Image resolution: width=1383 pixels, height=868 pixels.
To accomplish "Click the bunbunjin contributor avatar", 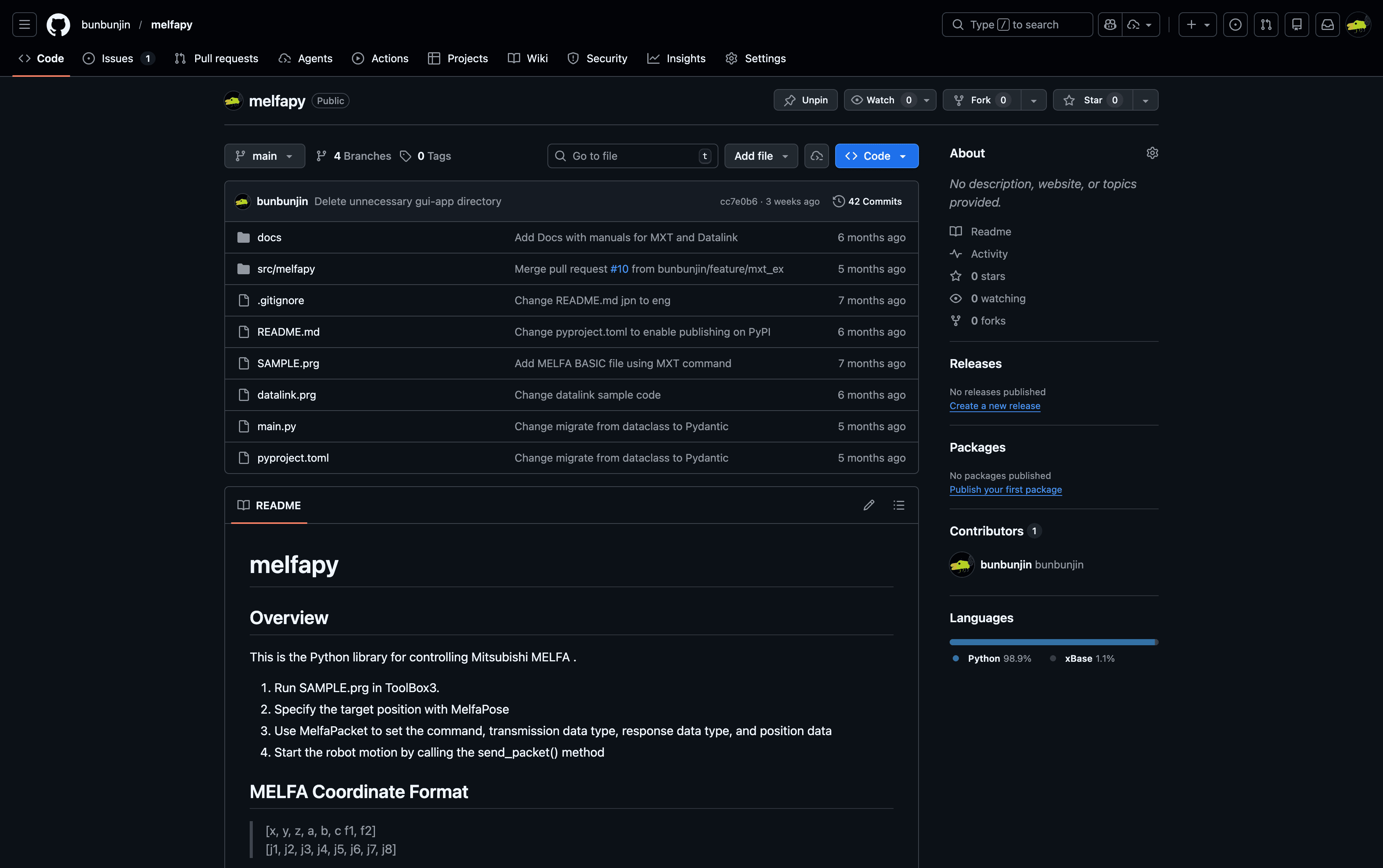I will click(962, 565).
